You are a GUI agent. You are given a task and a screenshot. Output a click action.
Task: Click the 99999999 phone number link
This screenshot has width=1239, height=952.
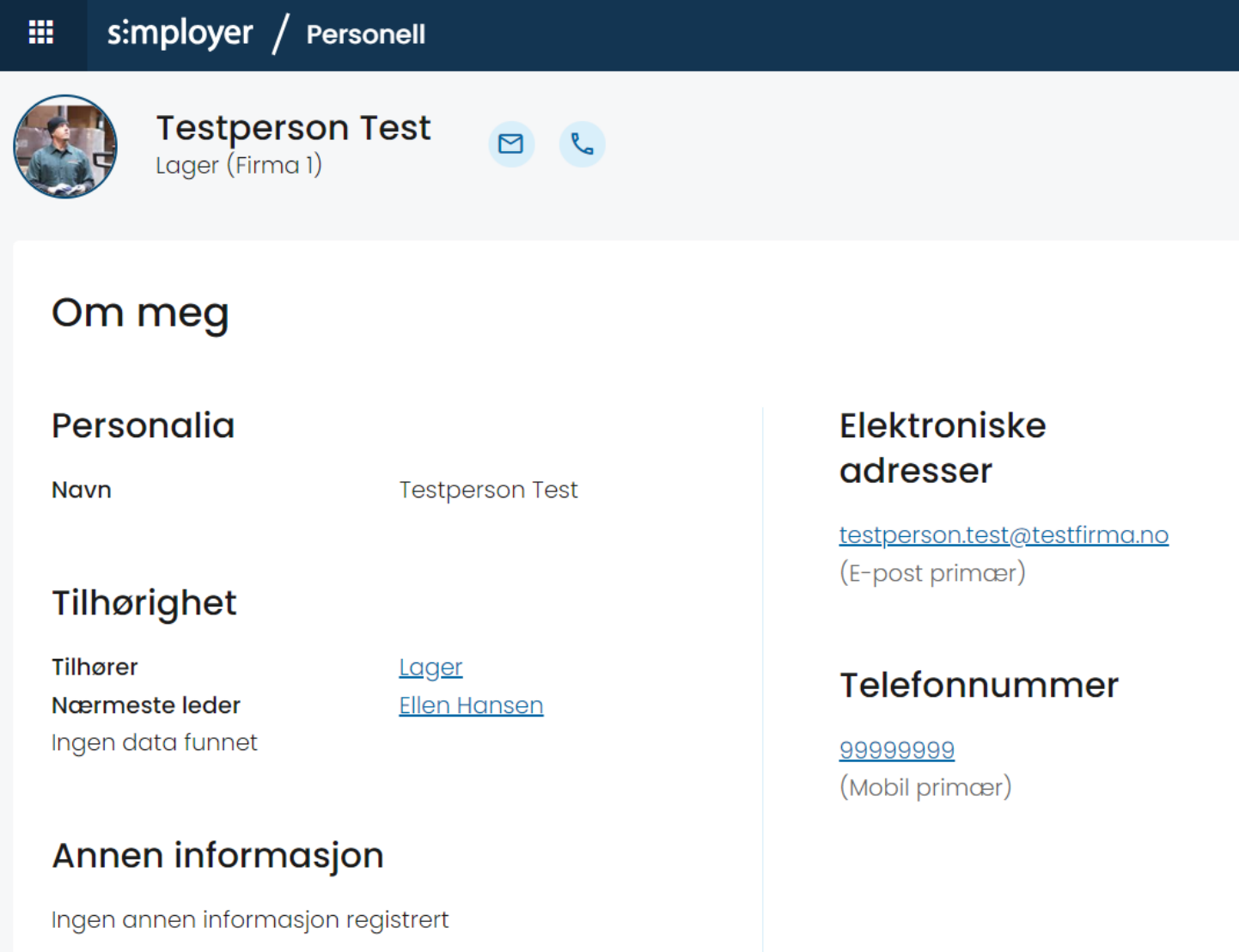coord(897,749)
